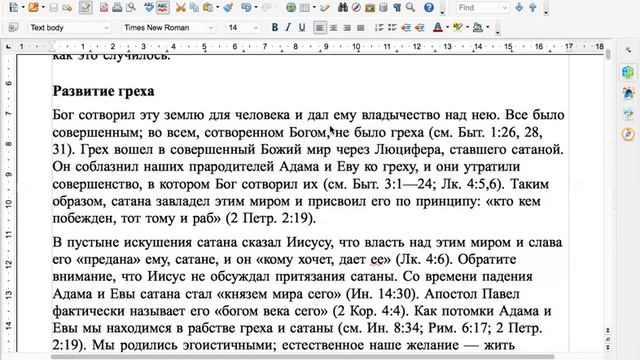The image size is (640, 360).
Task: Click the Cut scissors icon
Action: pos(180,7)
